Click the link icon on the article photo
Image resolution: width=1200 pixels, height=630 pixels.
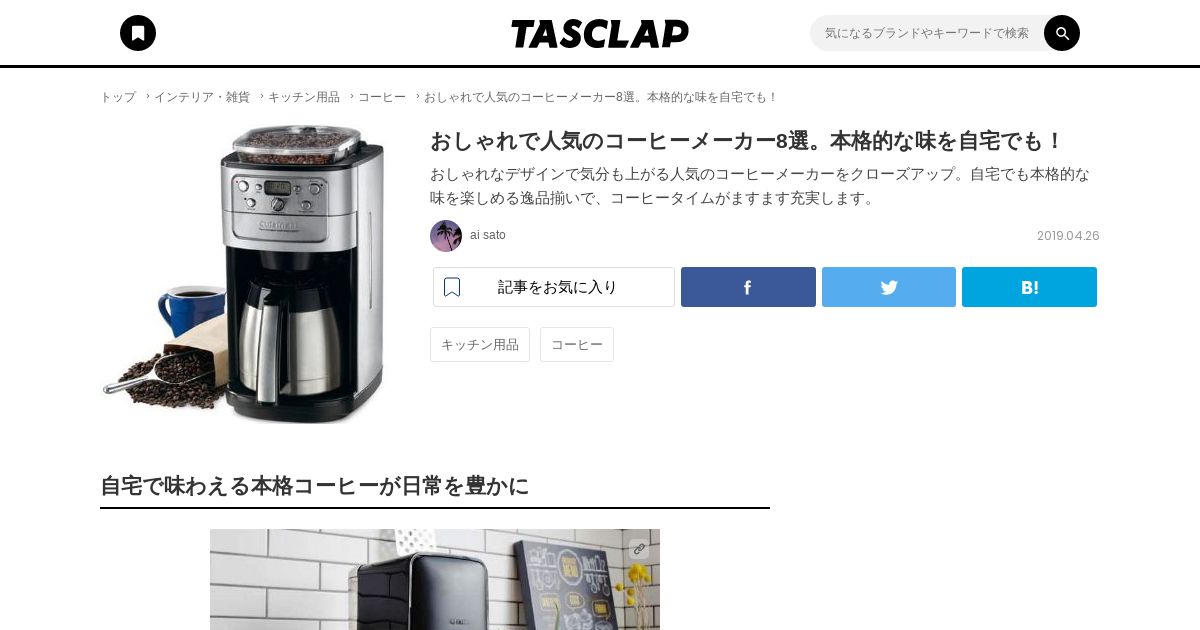639,549
